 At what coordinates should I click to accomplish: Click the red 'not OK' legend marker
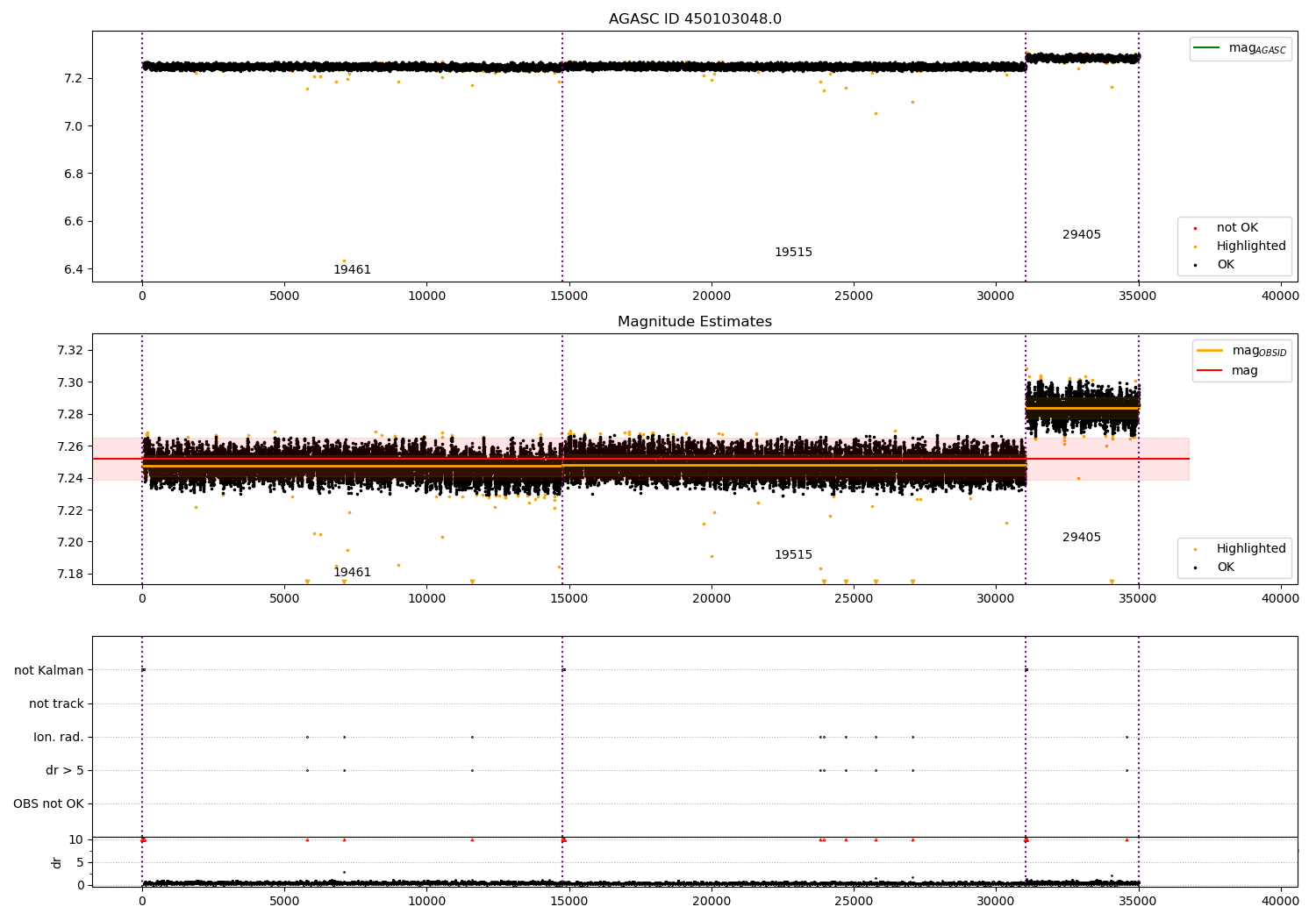tap(1195, 228)
